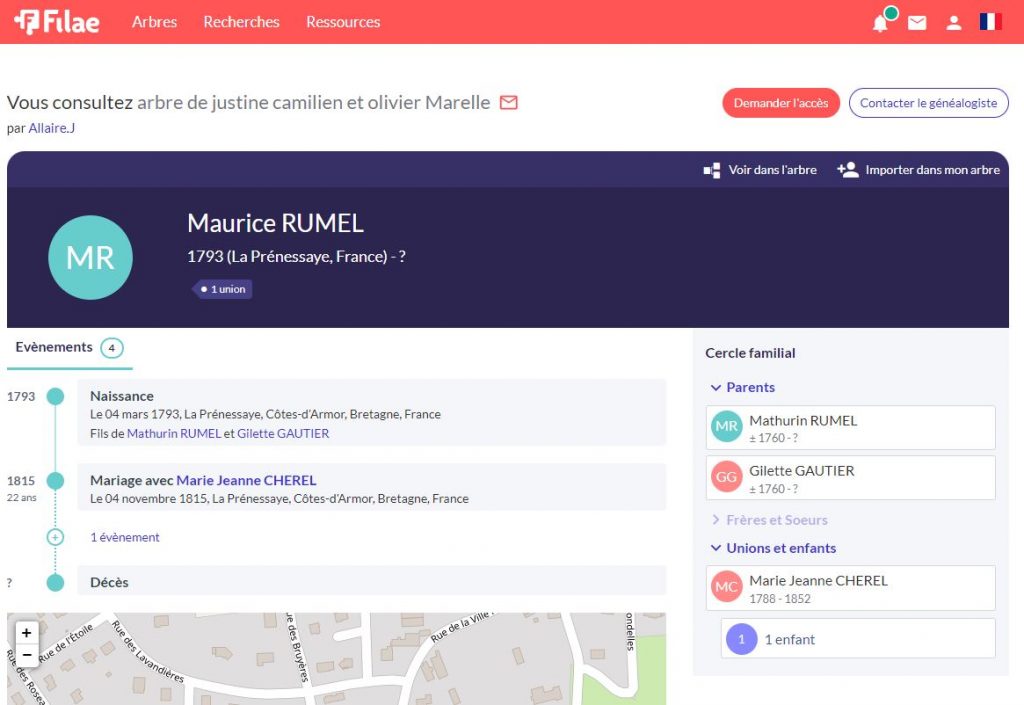The width and height of the screenshot is (1024, 705).
Task: Click Mathurin RUMEL's MR avatar in Parents
Action: coord(727,427)
